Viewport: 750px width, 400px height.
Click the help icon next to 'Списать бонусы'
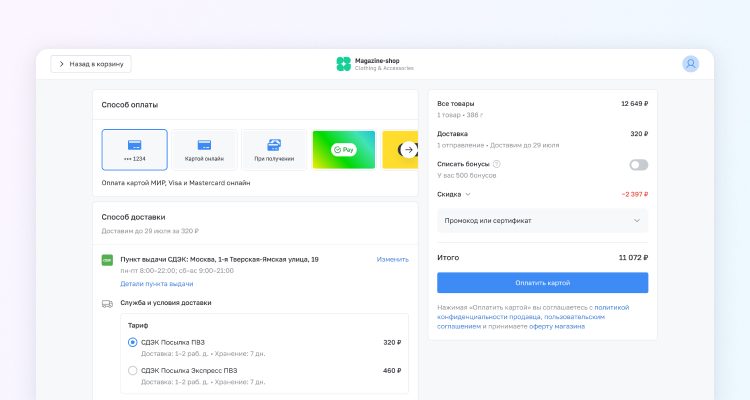click(x=496, y=164)
